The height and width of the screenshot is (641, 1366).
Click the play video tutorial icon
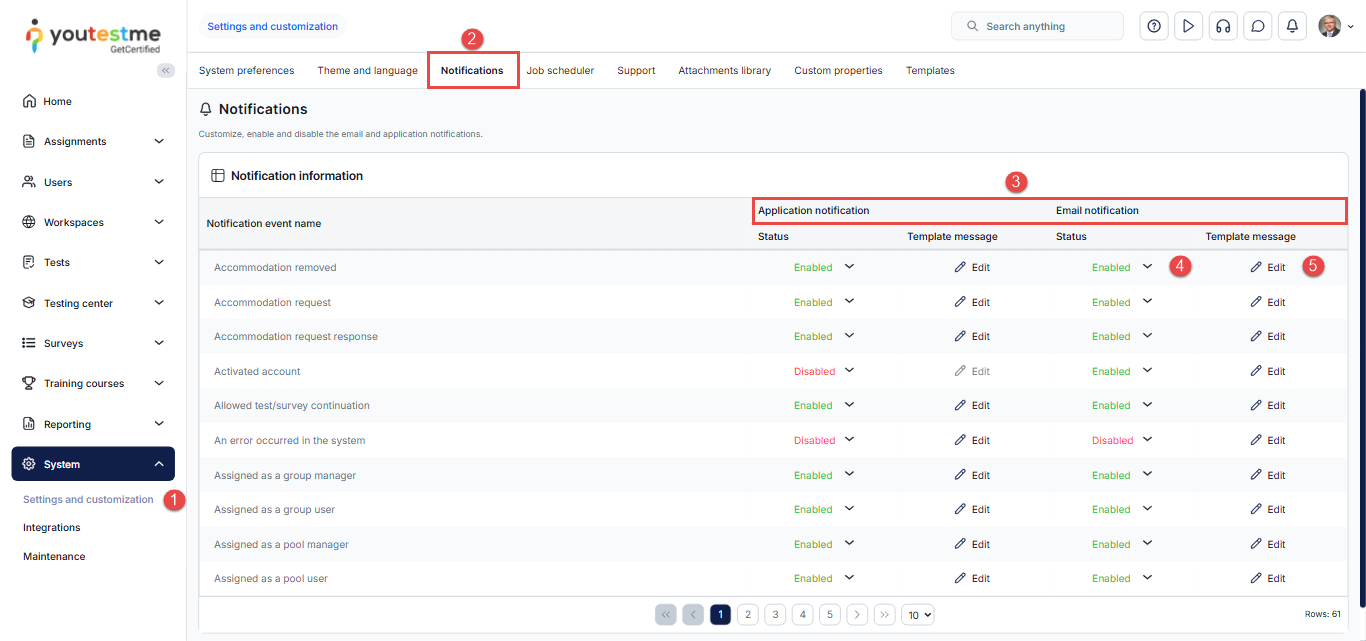1188,26
